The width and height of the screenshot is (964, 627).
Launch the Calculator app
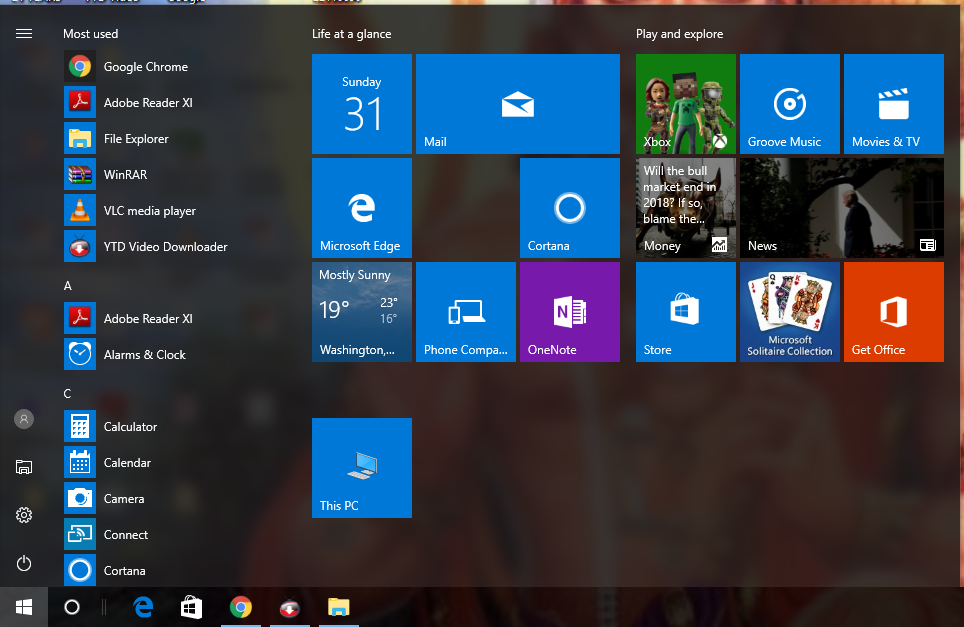click(148, 426)
